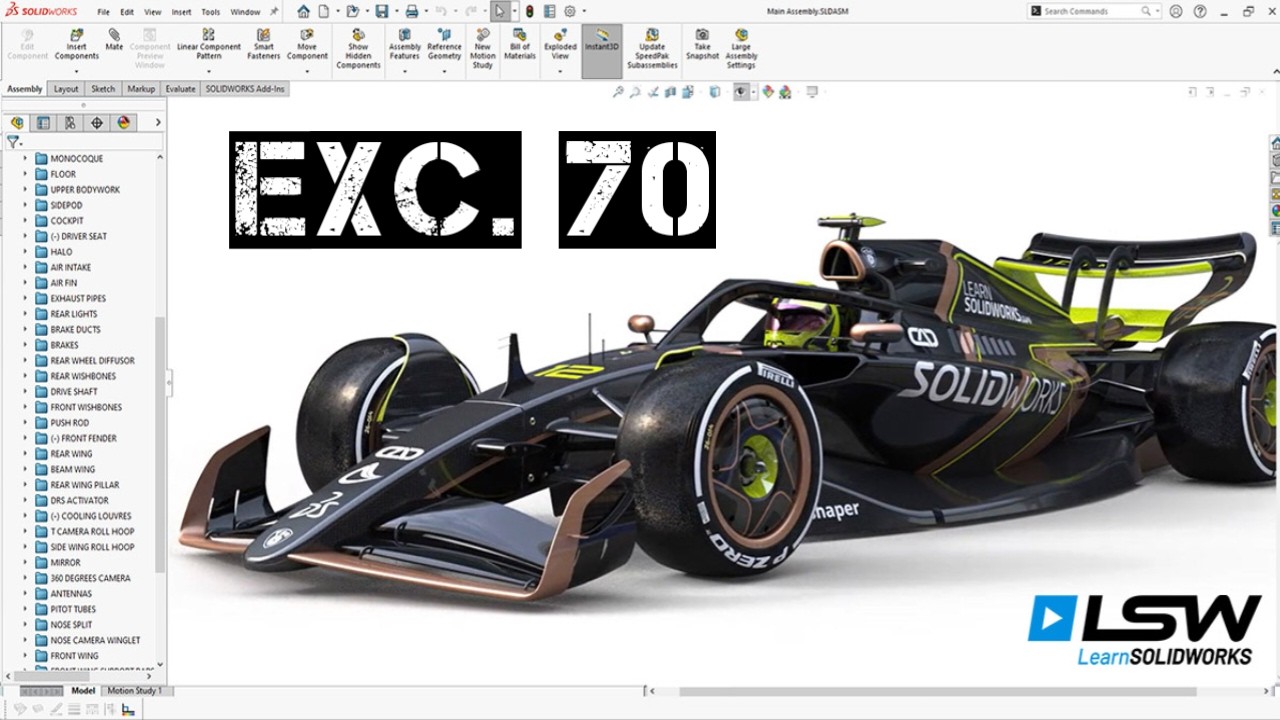This screenshot has width=1280, height=720.
Task: Click the Help question mark icon
Action: tap(1200, 11)
